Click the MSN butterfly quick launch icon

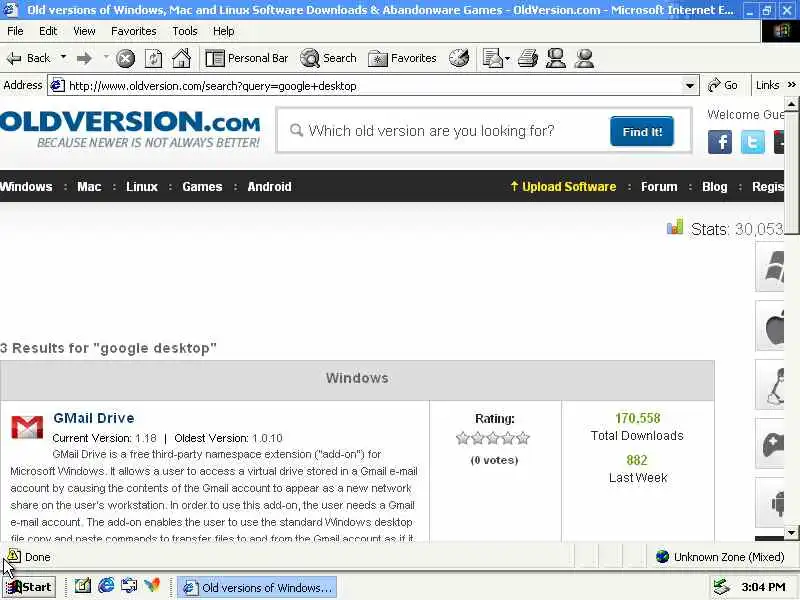pos(153,585)
